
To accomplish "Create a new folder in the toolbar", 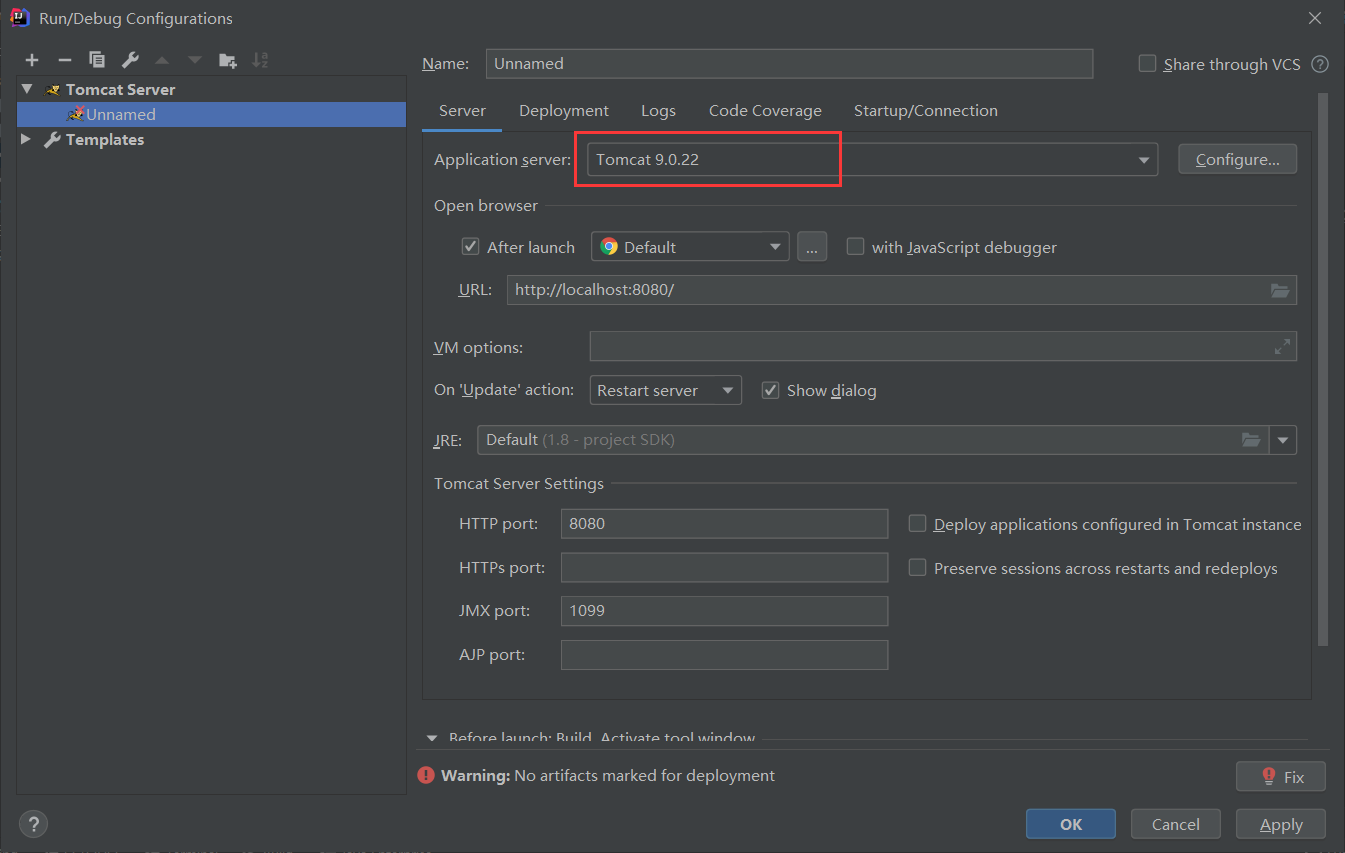I will [x=228, y=60].
